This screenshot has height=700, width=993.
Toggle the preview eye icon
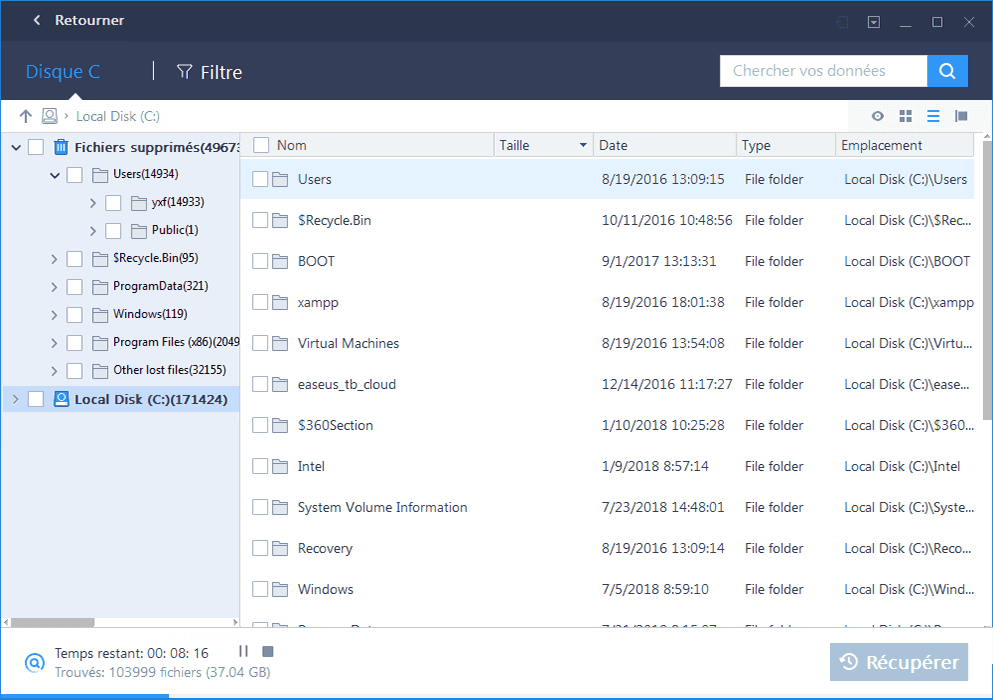tap(877, 116)
